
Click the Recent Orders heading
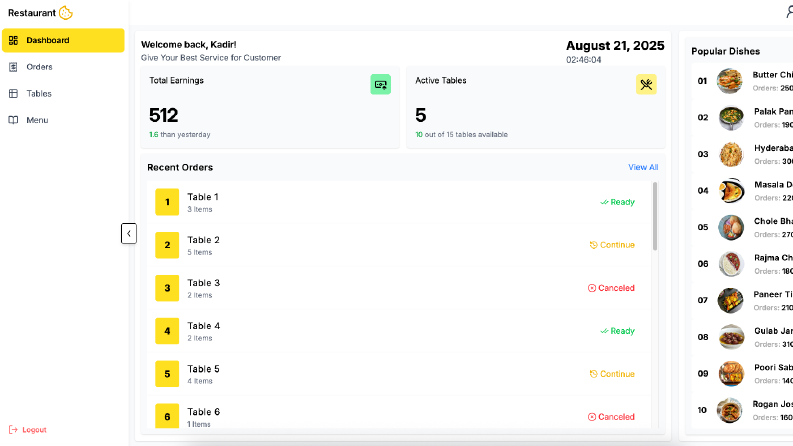point(180,167)
